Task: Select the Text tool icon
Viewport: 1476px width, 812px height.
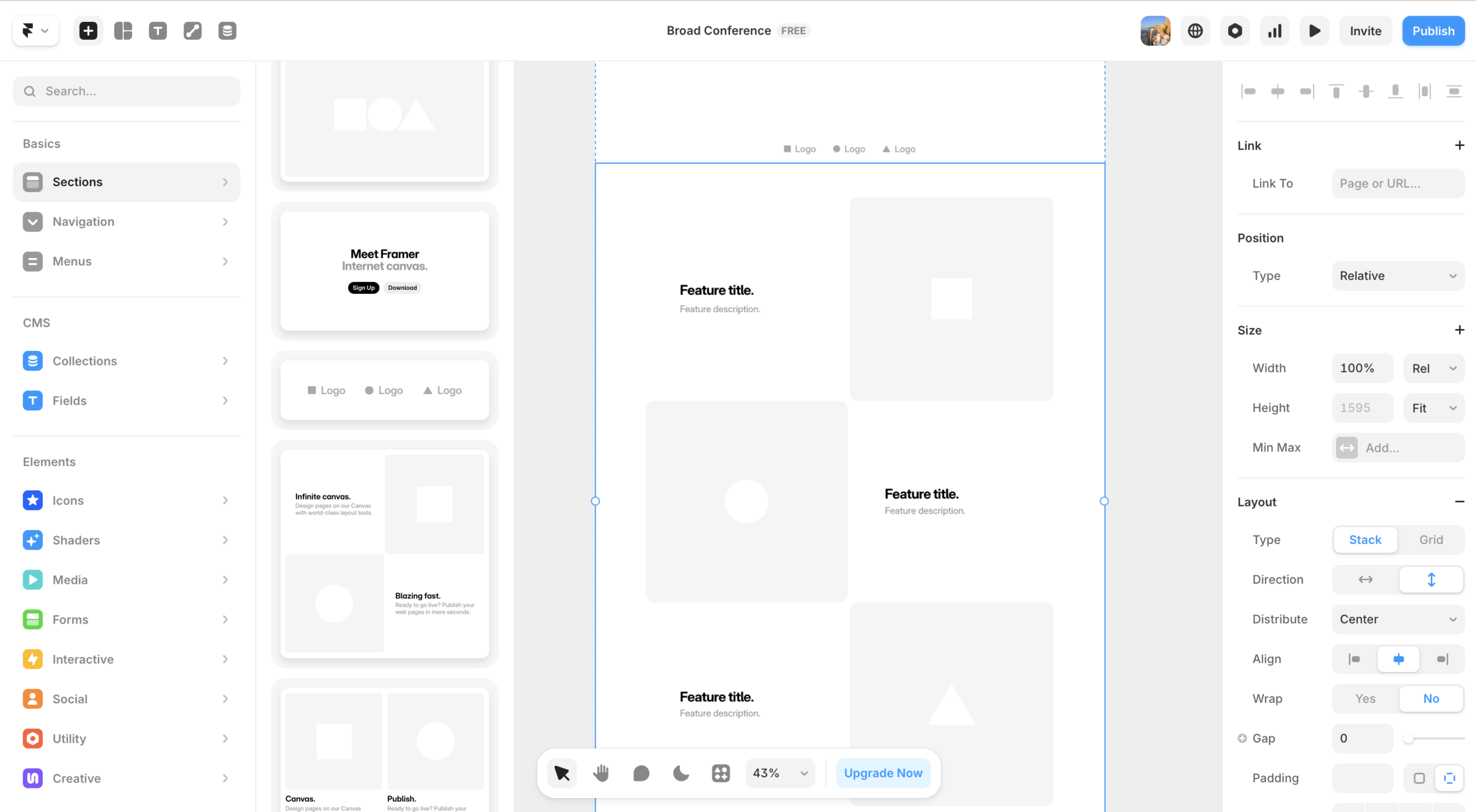Action: [x=157, y=31]
